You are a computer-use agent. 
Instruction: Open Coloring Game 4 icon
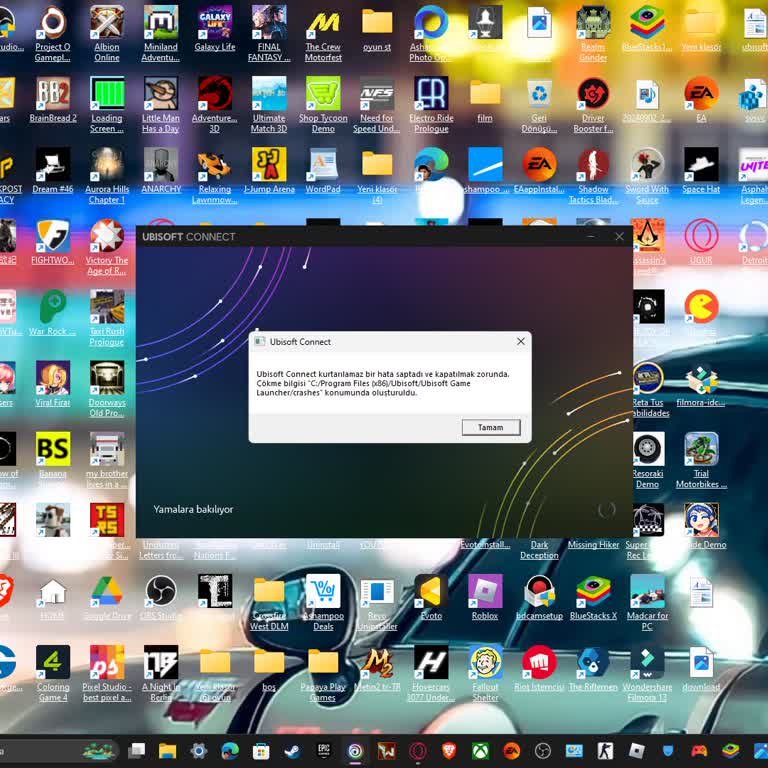click(53, 673)
